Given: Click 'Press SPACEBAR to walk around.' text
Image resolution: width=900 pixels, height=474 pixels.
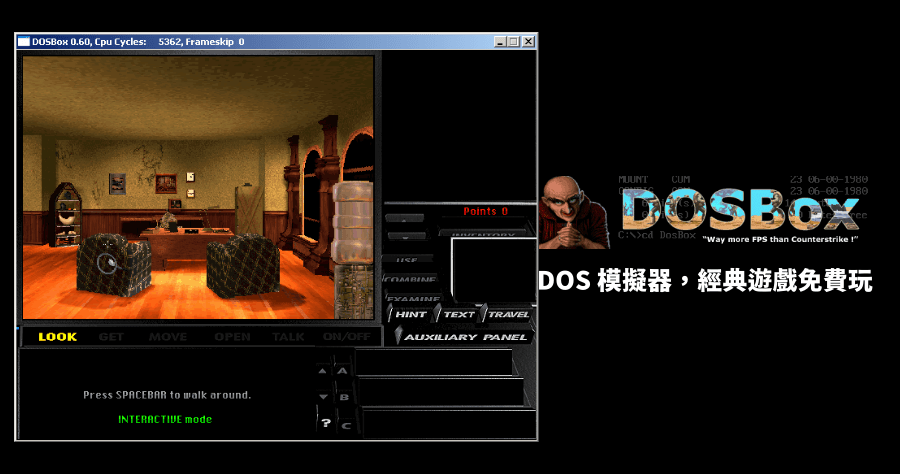Looking at the screenshot, I should coord(167,395).
